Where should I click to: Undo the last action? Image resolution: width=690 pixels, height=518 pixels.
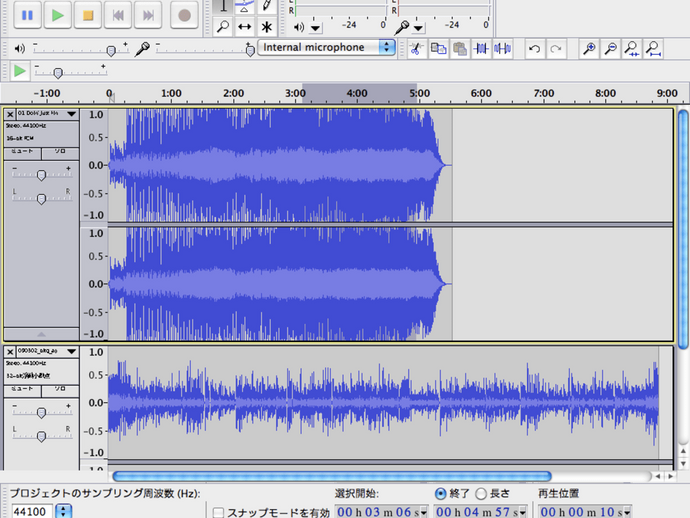coord(535,48)
